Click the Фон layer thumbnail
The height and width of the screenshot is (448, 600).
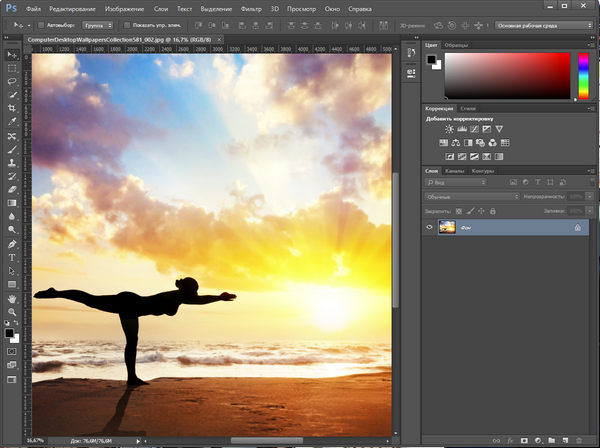coord(447,228)
